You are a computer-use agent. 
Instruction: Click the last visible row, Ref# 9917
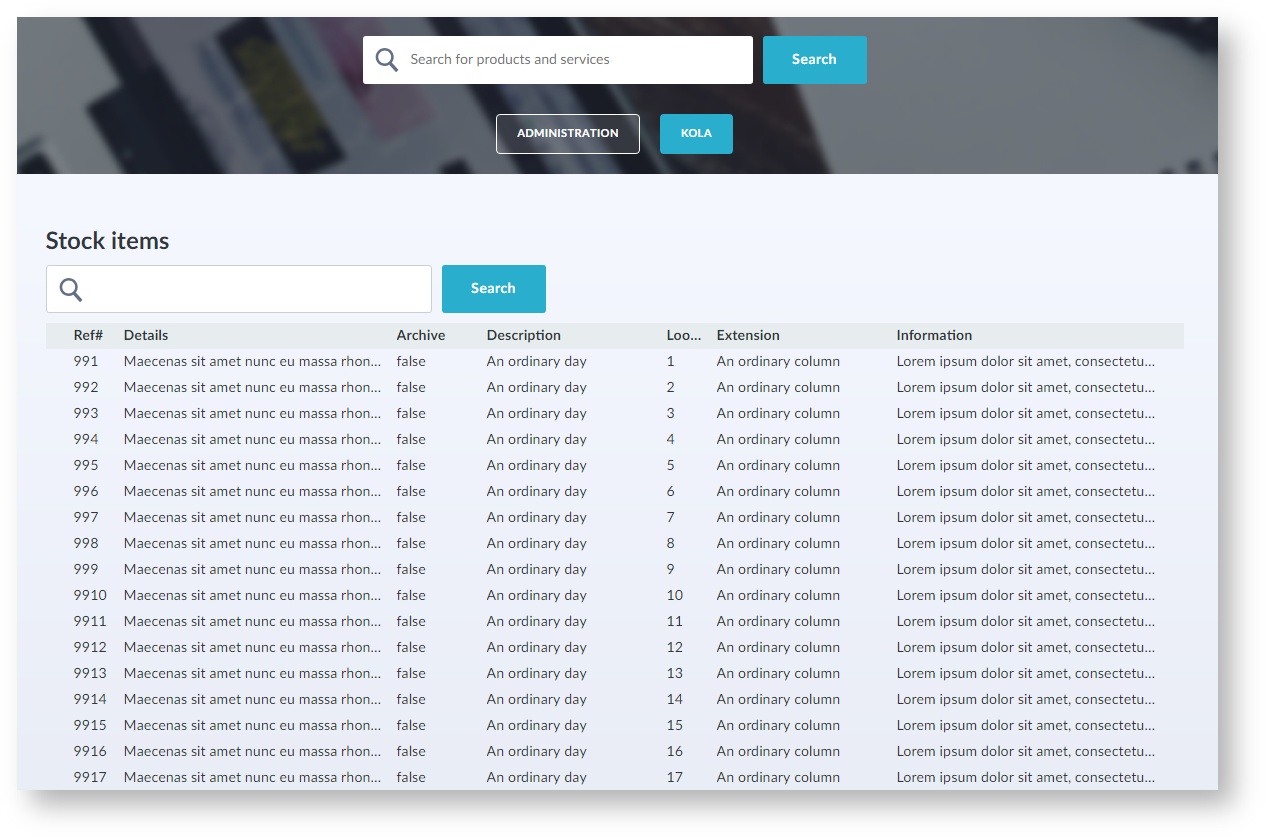coord(90,777)
